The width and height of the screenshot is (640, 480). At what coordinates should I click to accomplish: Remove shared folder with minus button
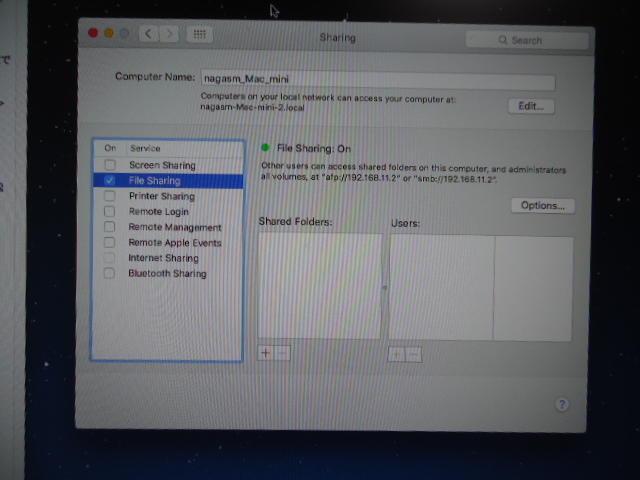pos(282,353)
